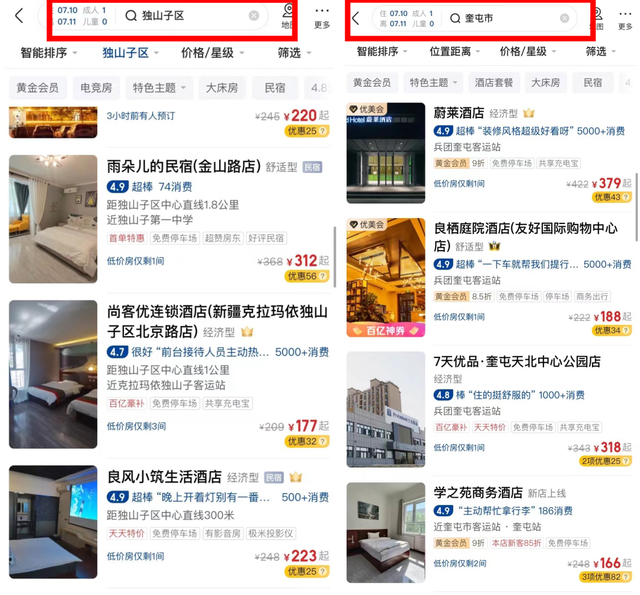Toggle the 电竞房 filter chip
Image resolution: width=640 pixels, height=595 pixels.
click(x=96, y=88)
